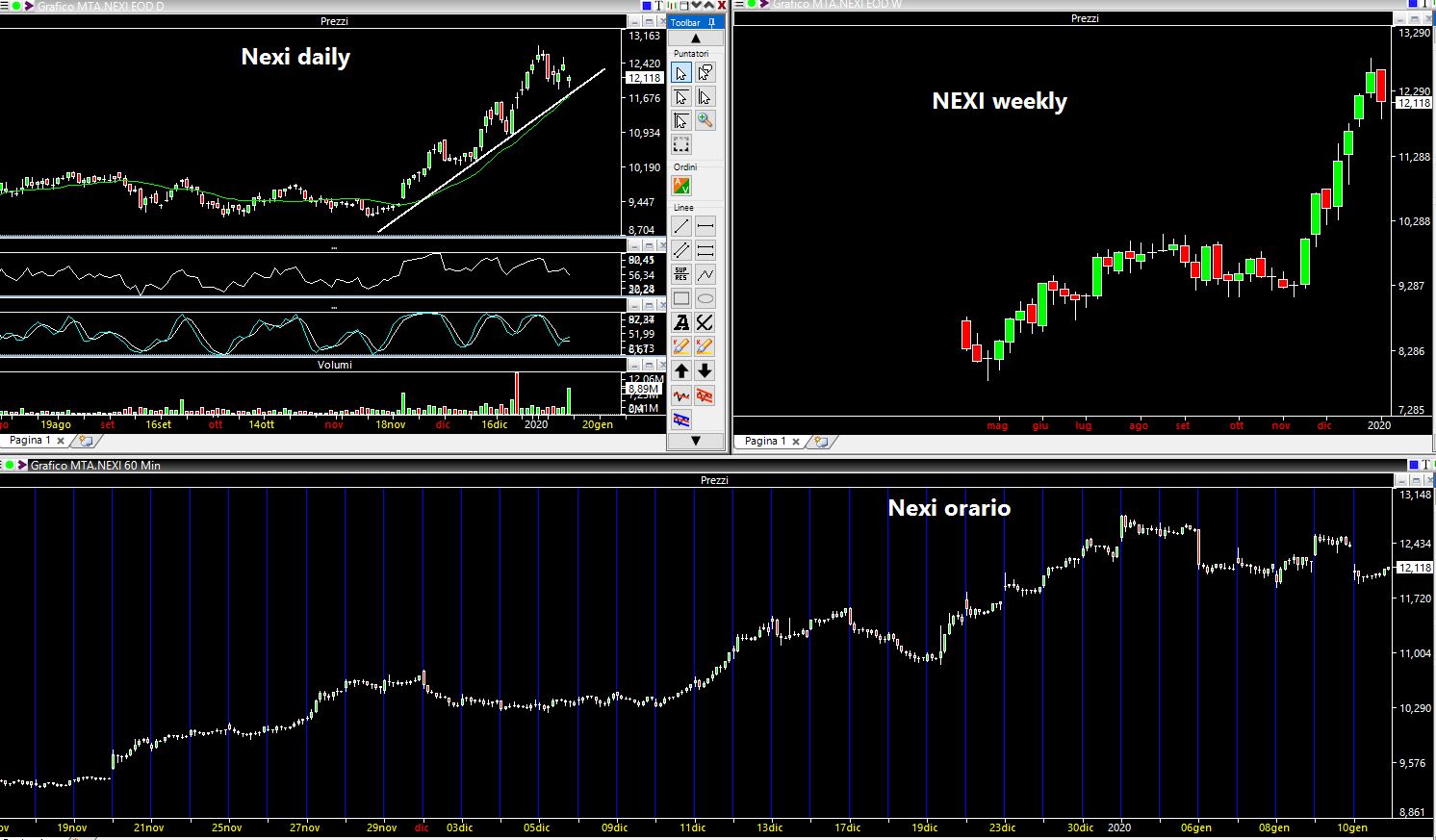This screenshot has width=1436, height=840.
Task: Choose the dashed rectangle selection tool
Action: pyautogui.click(x=681, y=145)
